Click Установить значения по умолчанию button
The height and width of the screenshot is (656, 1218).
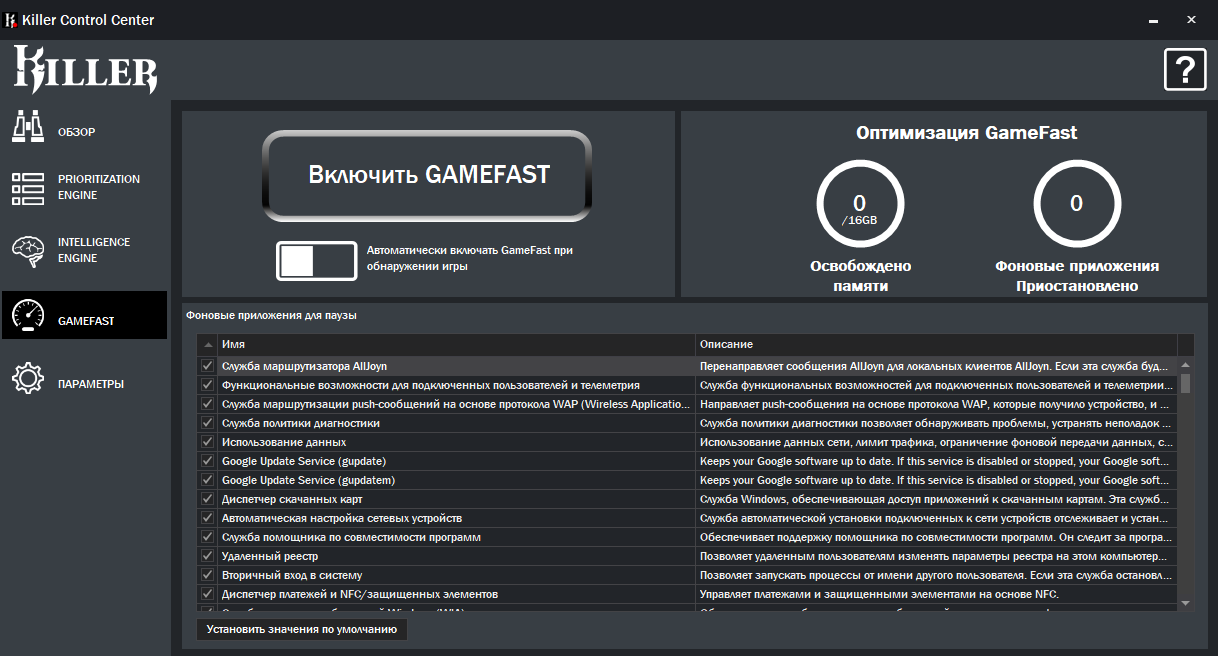pos(302,630)
